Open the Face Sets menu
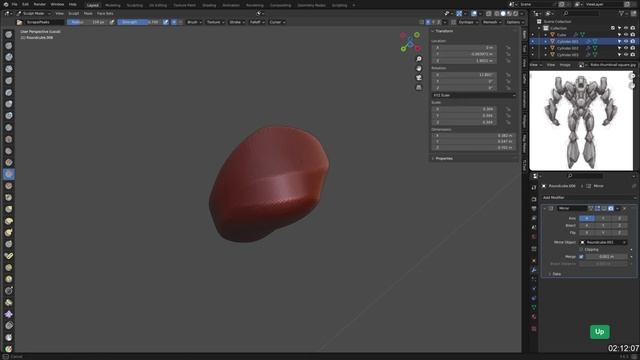The width and height of the screenshot is (640, 360). point(105,13)
